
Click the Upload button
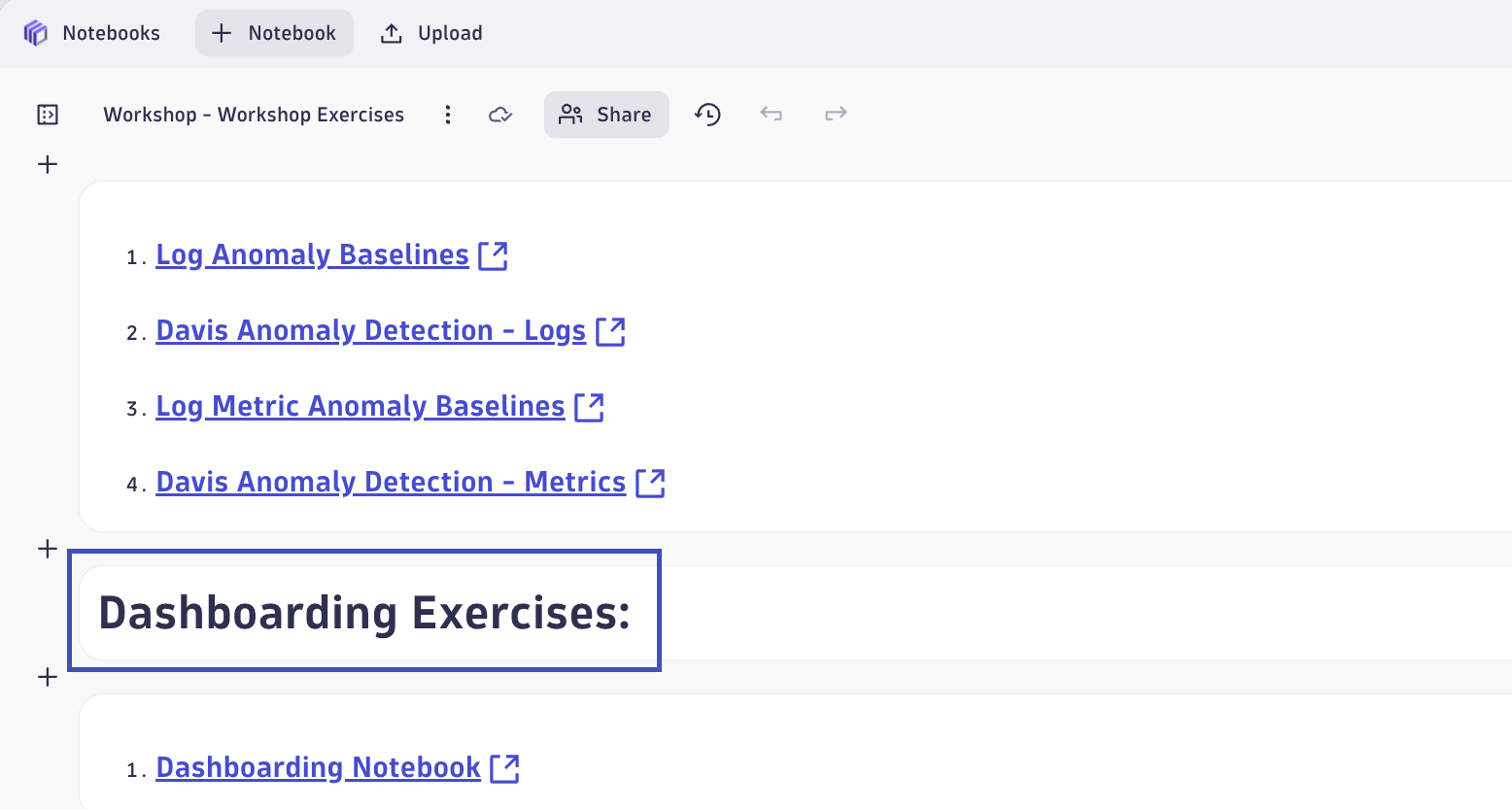tap(431, 33)
